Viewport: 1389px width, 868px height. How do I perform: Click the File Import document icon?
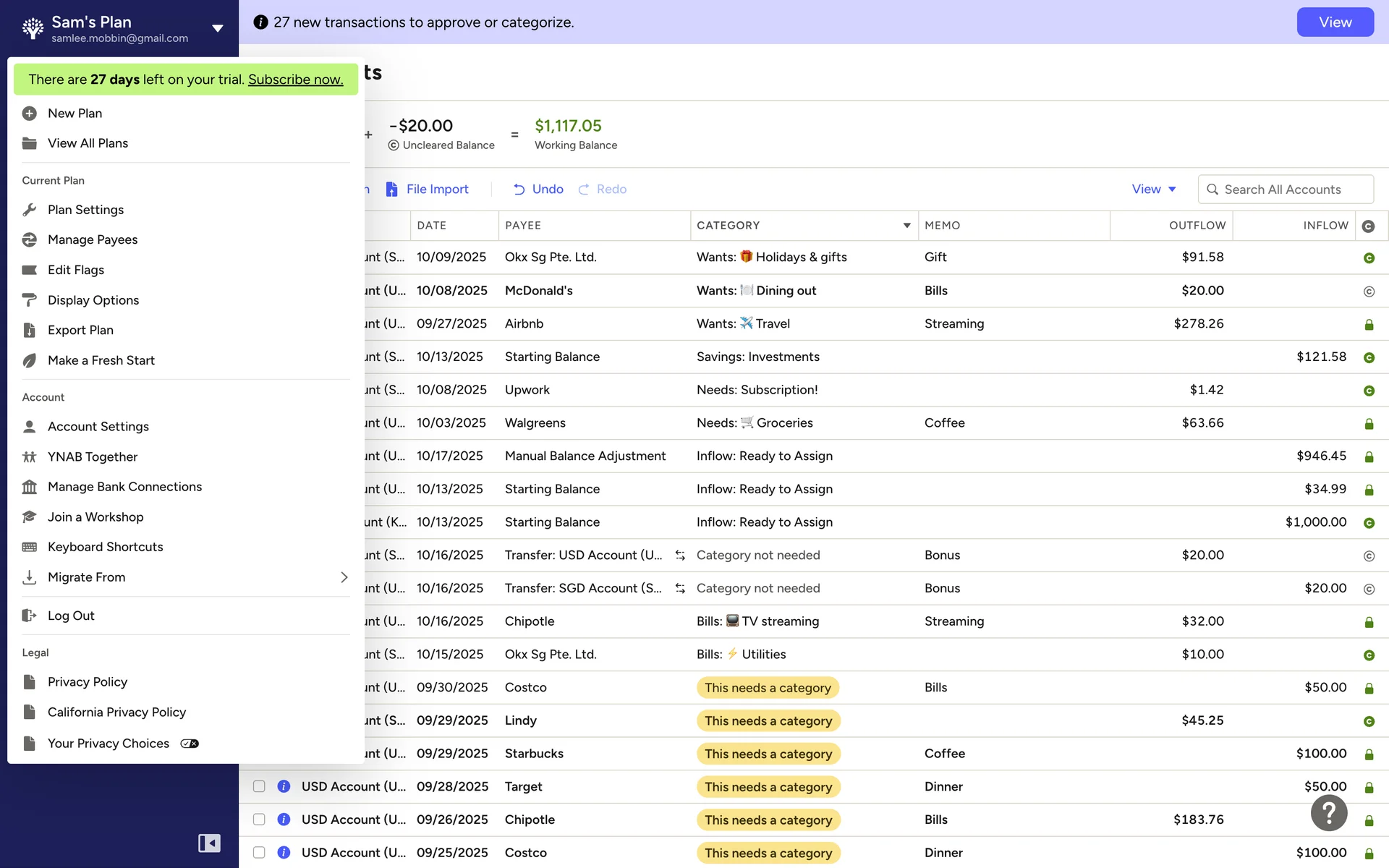pos(391,190)
